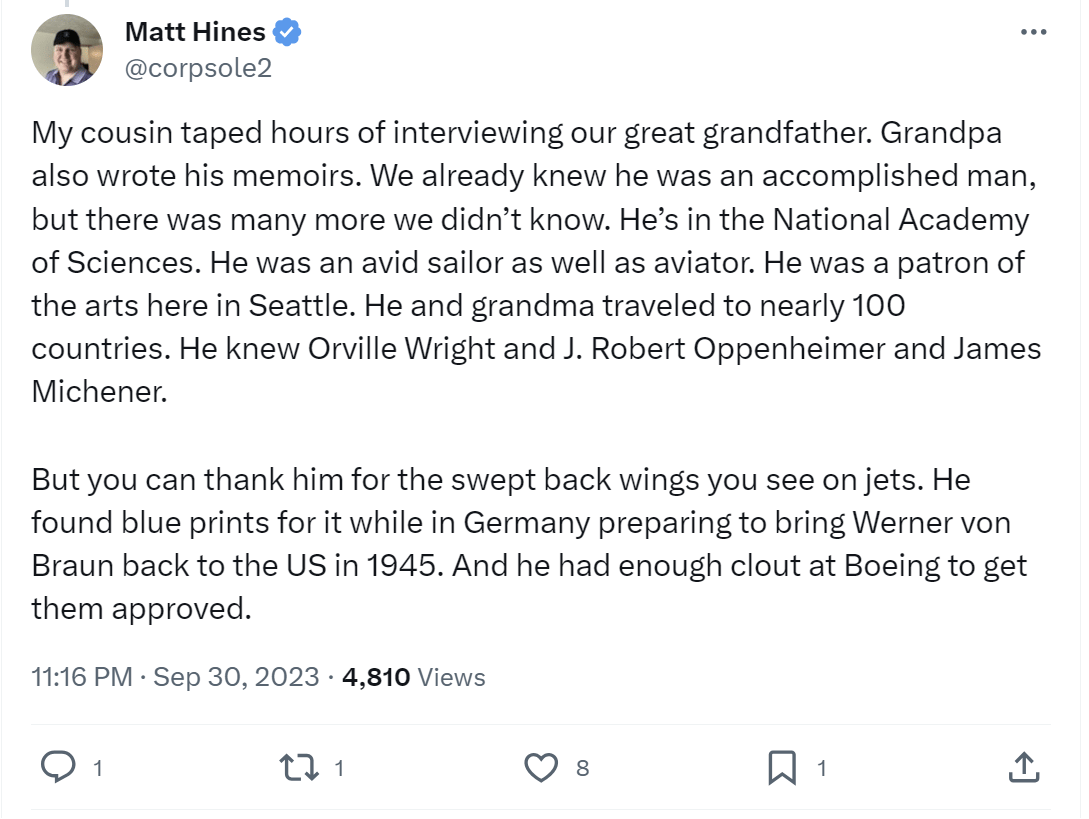Click the @corpsole2 handle

(198, 68)
